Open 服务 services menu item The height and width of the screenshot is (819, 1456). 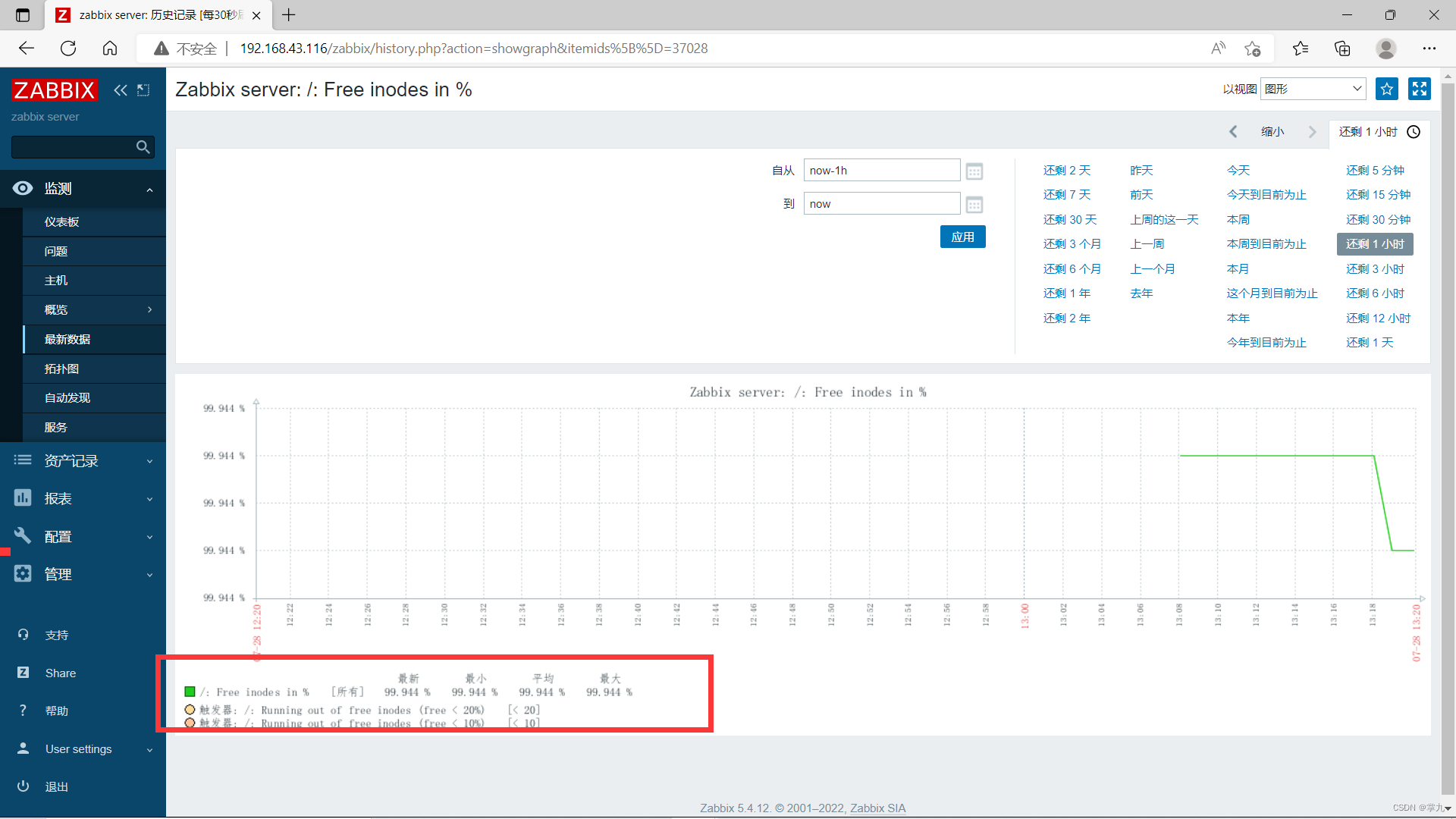pos(94,427)
